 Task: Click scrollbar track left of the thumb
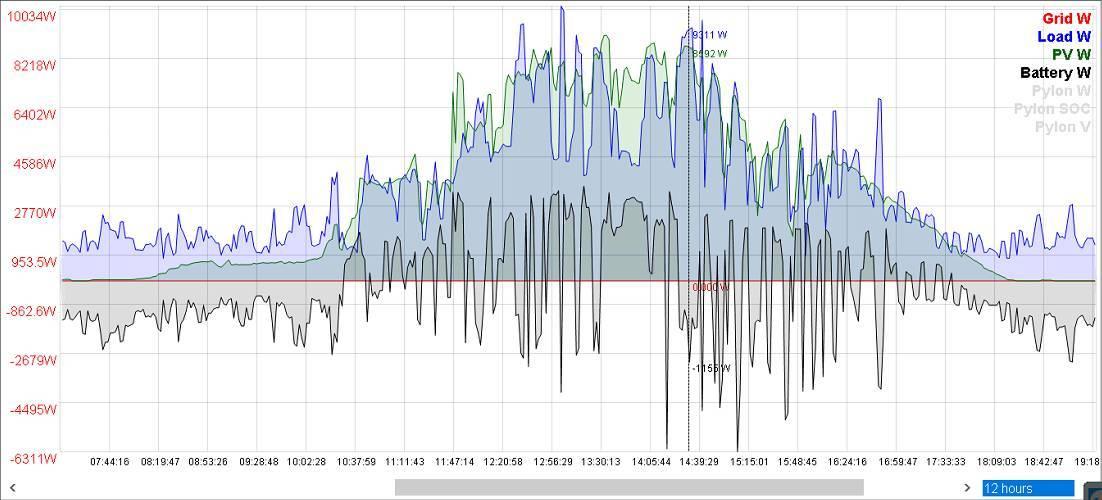tap(200, 488)
